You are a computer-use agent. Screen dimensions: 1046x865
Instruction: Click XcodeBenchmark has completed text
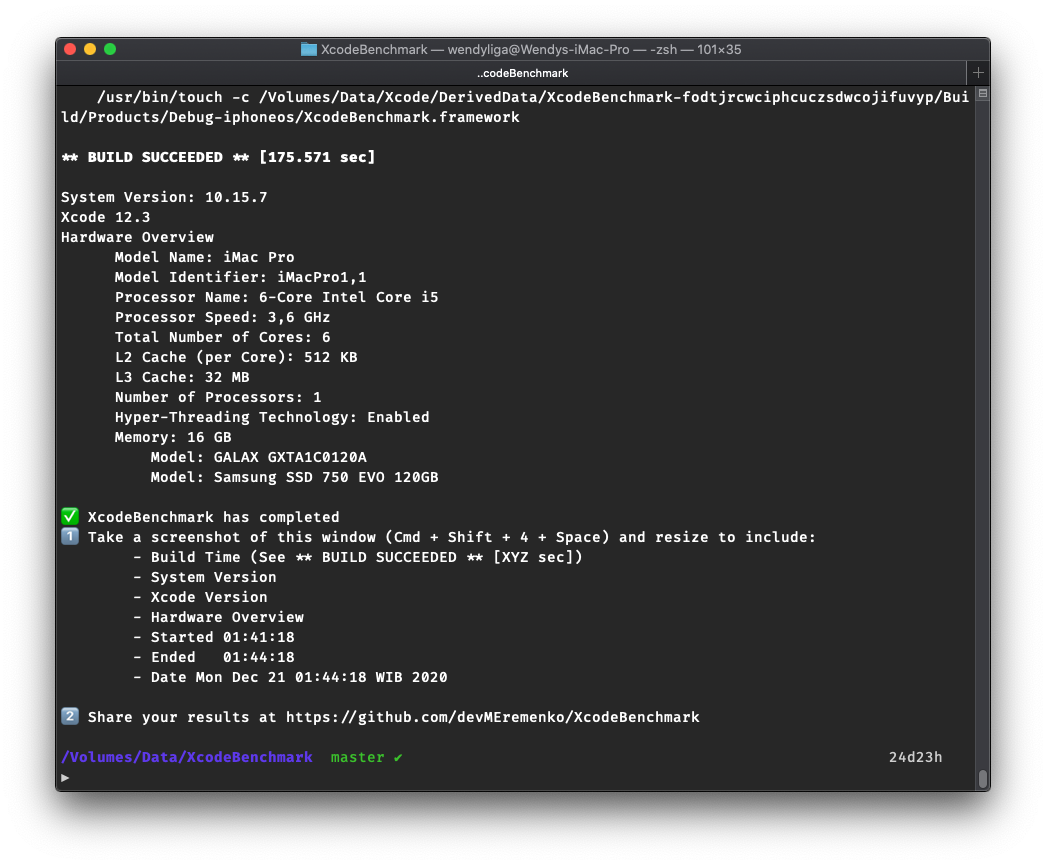tap(213, 518)
